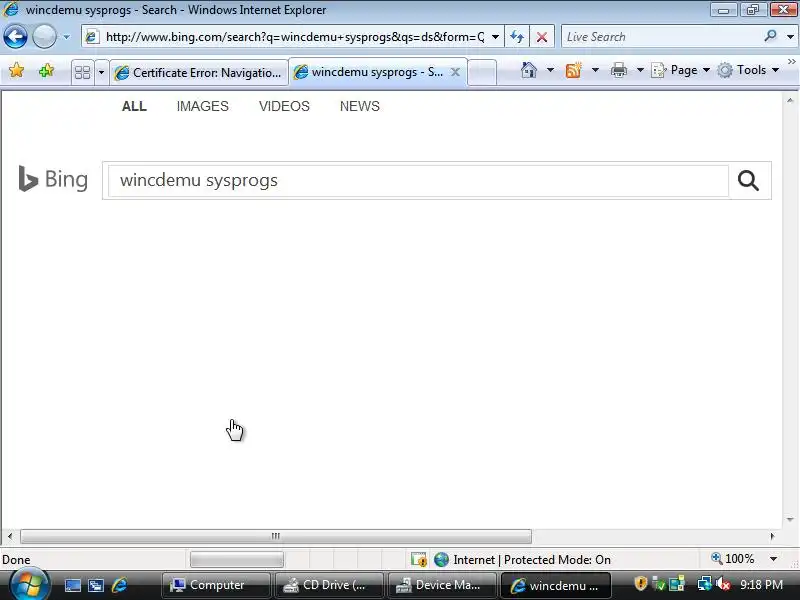Open a new blank tab
Screen dimensions: 800x600
coord(482,72)
